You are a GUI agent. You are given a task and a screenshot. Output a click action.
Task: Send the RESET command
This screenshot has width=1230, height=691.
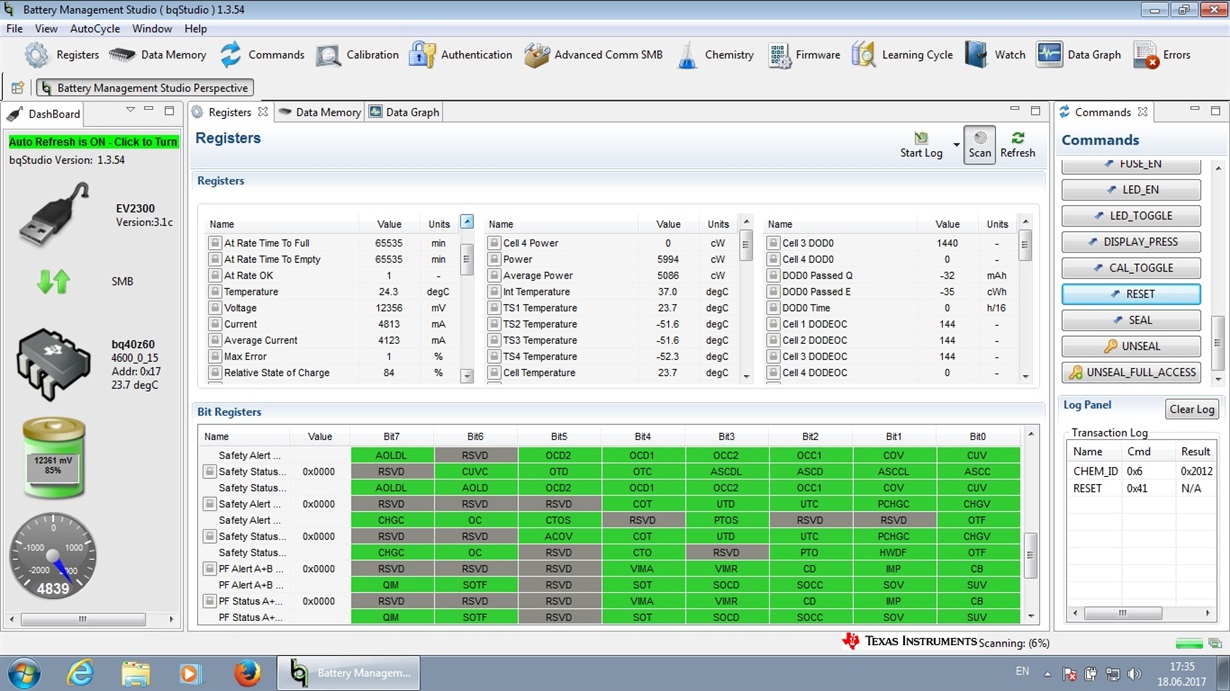pyautogui.click(x=1131, y=294)
